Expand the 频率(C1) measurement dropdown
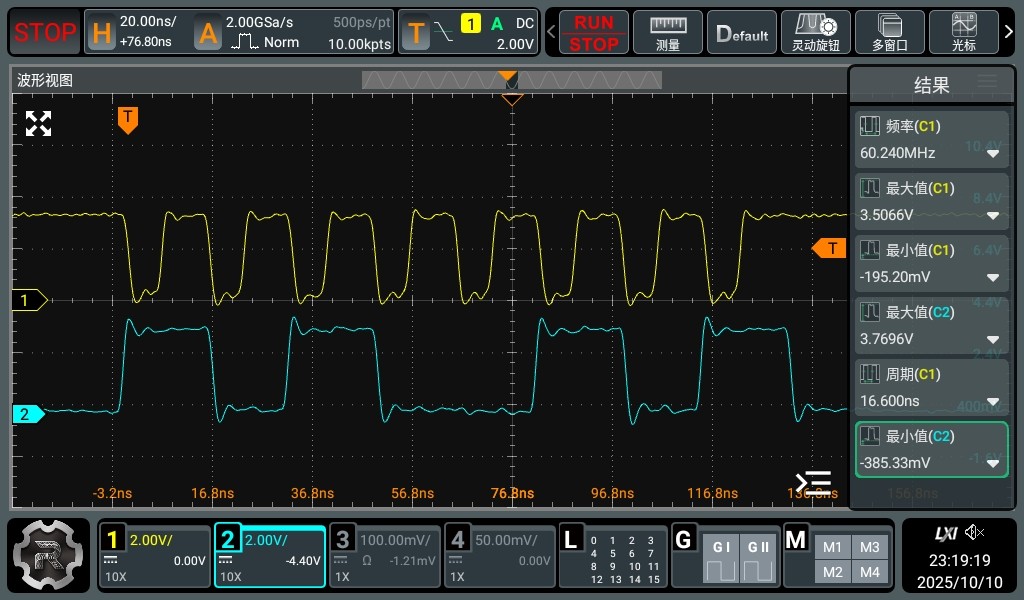The height and width of the screenshot is (600, 1024). (993, 154)
